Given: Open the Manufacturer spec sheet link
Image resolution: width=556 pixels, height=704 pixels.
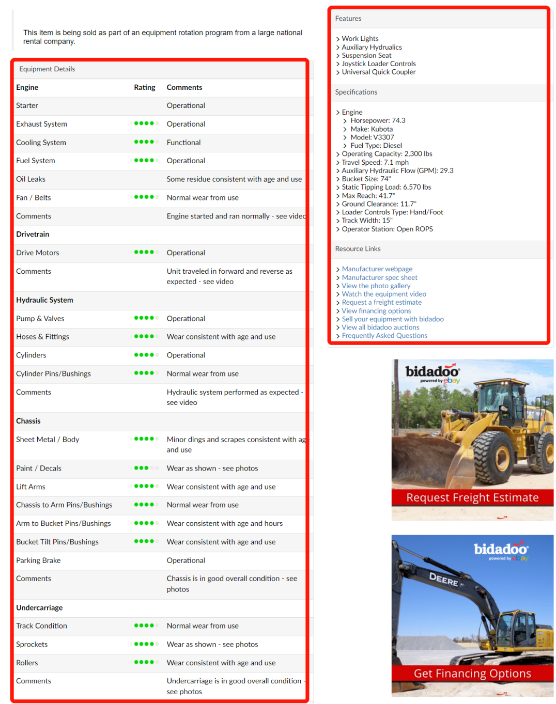Looking at the screenshot, I should (x=379, y=277).
